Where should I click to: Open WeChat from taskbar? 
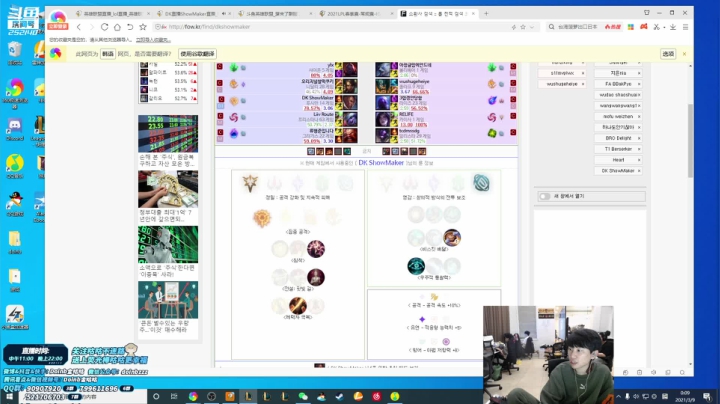(303, 396)
